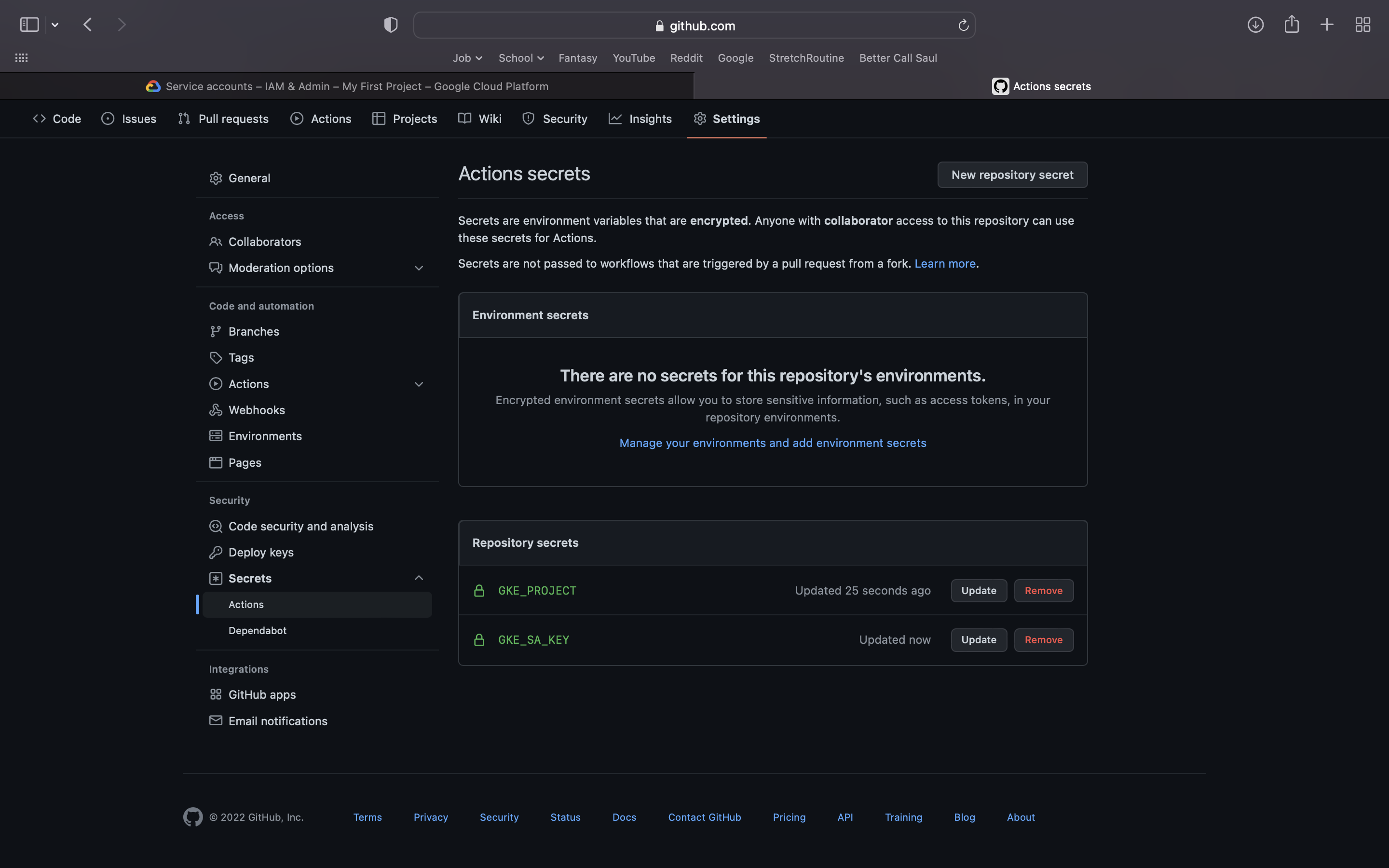This screenshot has width=1389, height=868.
Task: Open the Safari downloads icon
Action: (x=1255, y=25)
